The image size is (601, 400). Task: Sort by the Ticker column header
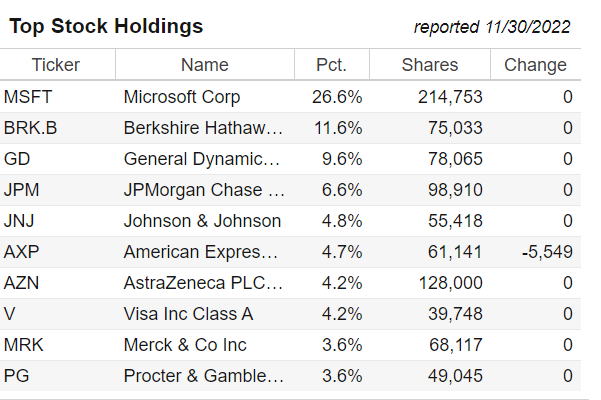[56, 65]
